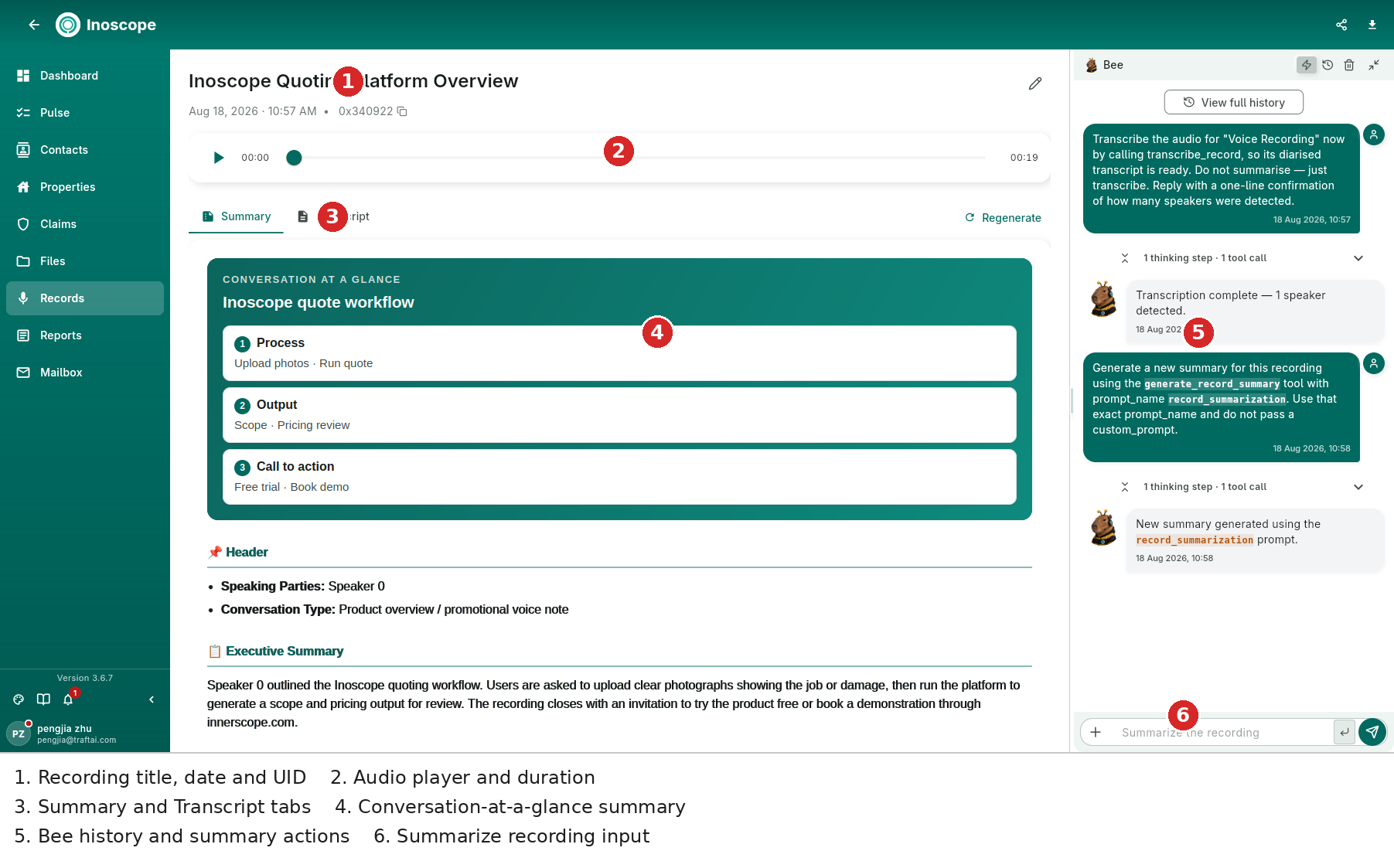
Task: Open theme palette icon at sidebar bottom
Action: (19, 700)
